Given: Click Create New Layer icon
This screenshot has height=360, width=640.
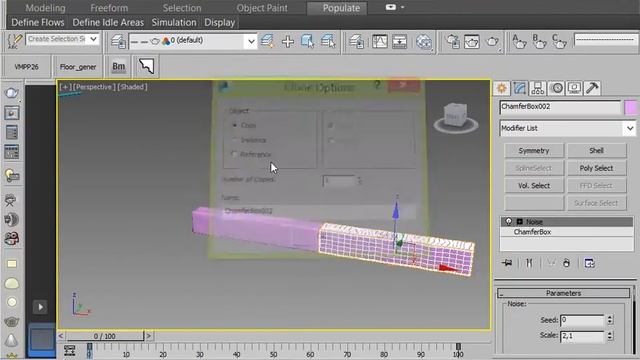Looking at the screenshot, I should [x=267, y=41].
